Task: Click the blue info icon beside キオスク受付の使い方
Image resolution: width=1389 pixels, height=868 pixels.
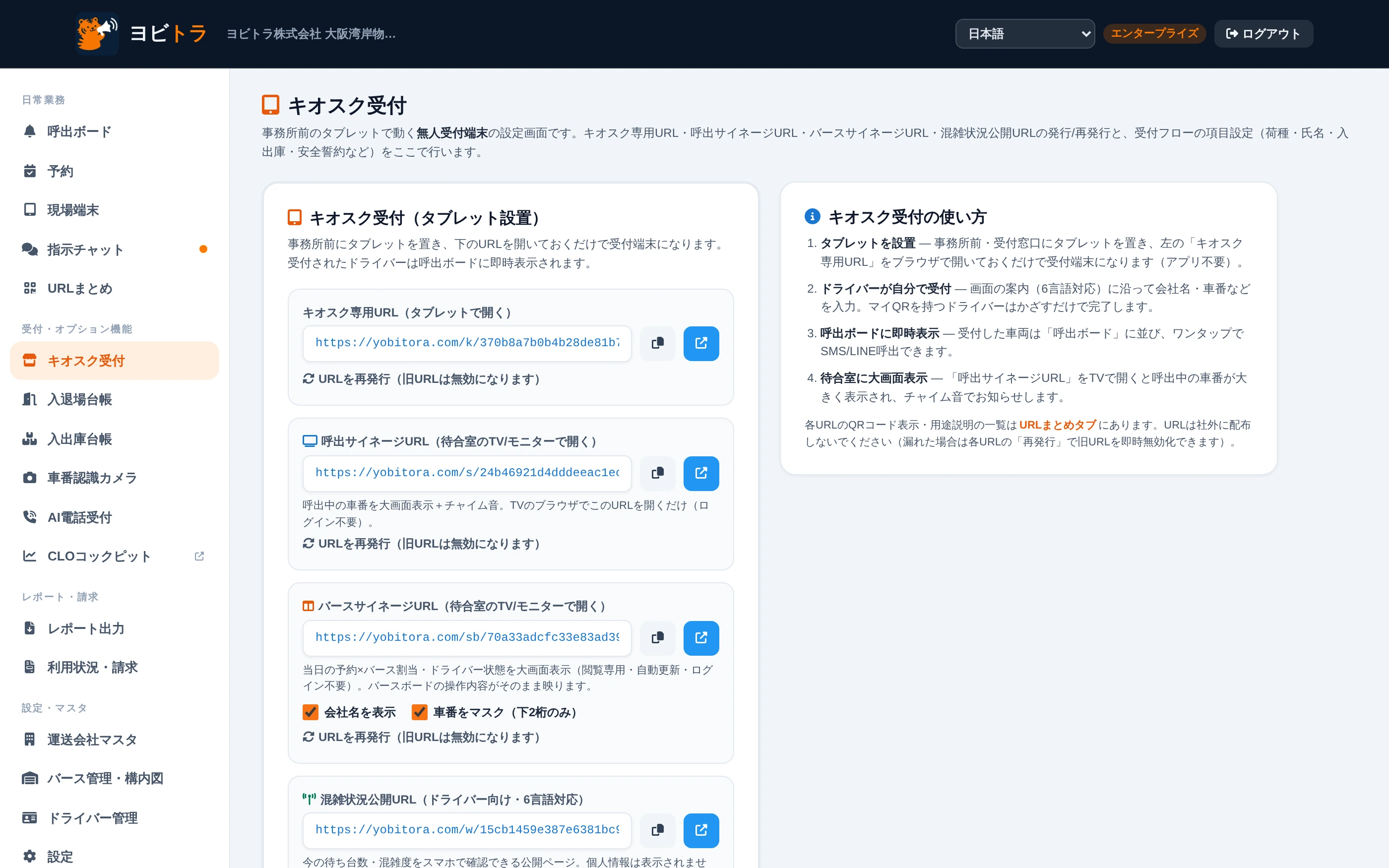Action: tap(812, 216)
